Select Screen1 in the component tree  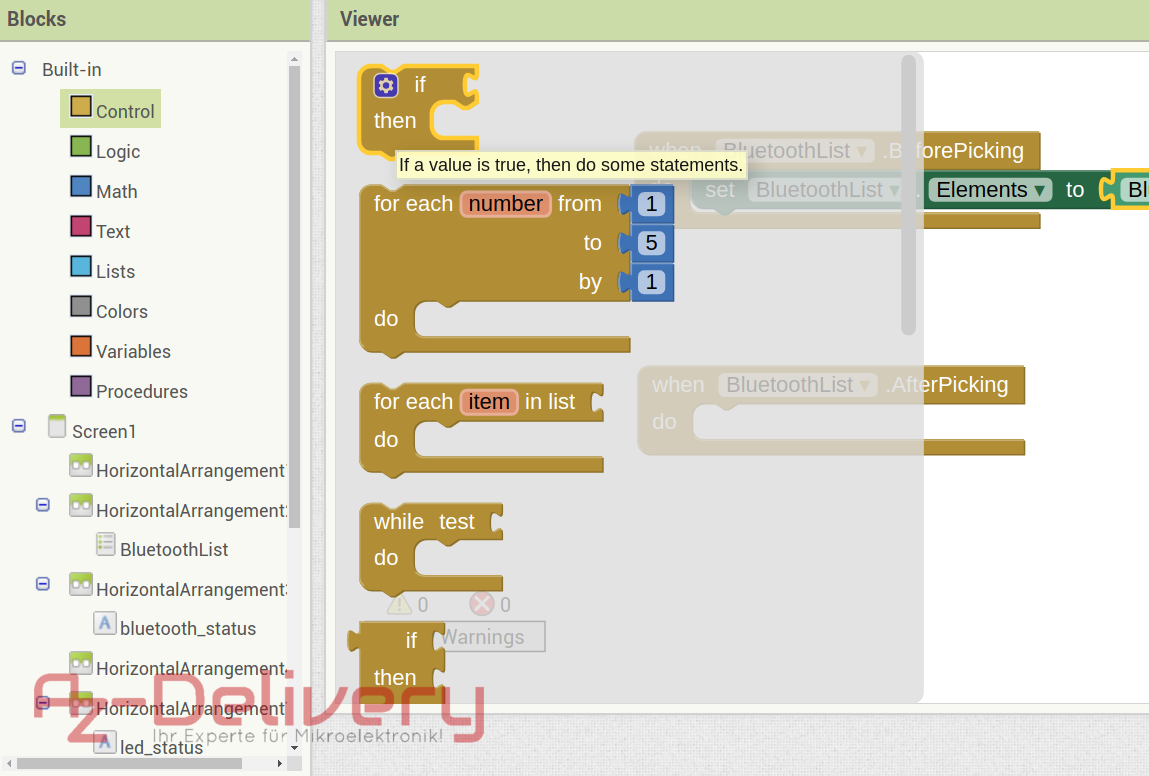pyautogui.click(x=92, y=429)
